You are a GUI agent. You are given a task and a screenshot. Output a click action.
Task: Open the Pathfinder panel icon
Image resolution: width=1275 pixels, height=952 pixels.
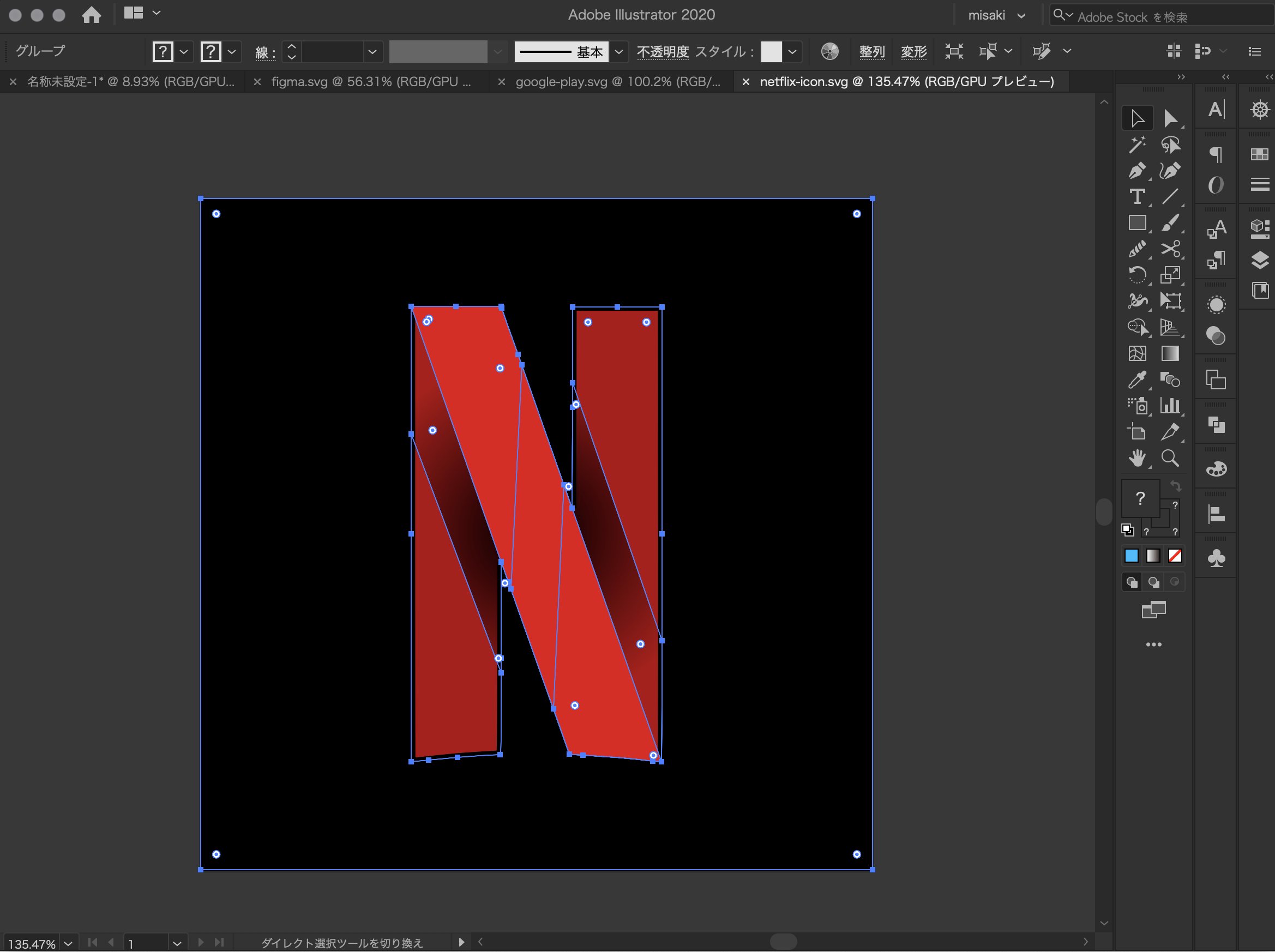pyautogui.click(x=1216, y=425)
